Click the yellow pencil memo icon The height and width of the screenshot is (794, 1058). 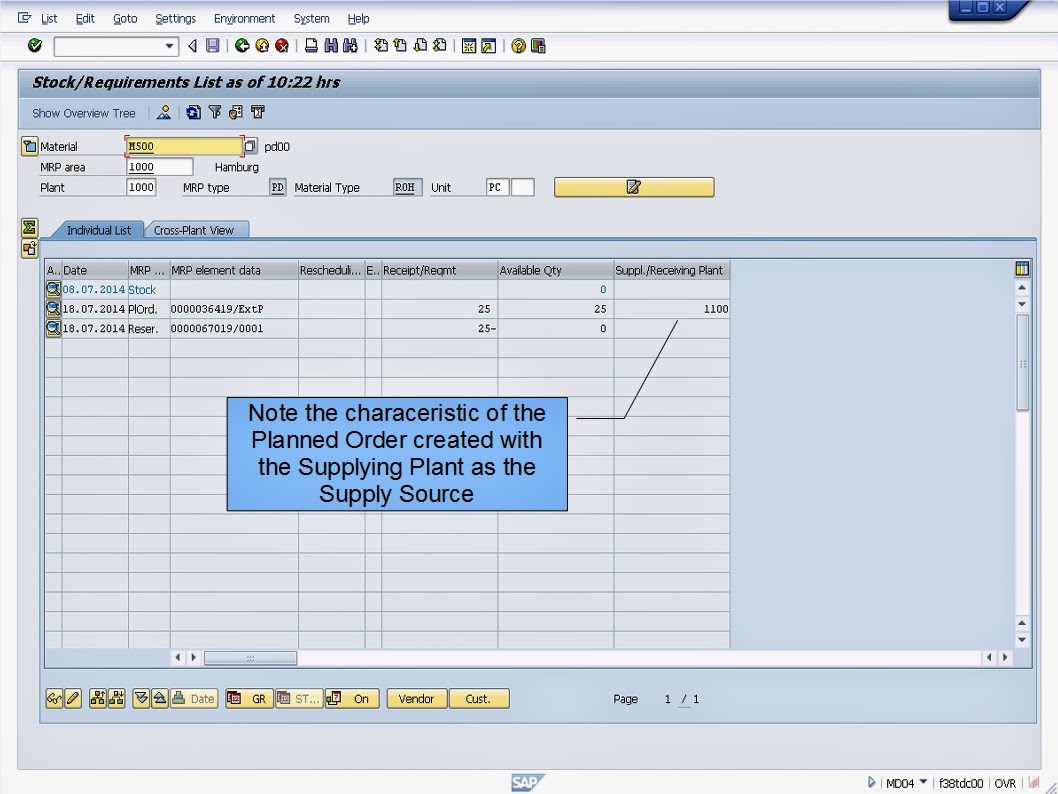(x=635, y=186)
